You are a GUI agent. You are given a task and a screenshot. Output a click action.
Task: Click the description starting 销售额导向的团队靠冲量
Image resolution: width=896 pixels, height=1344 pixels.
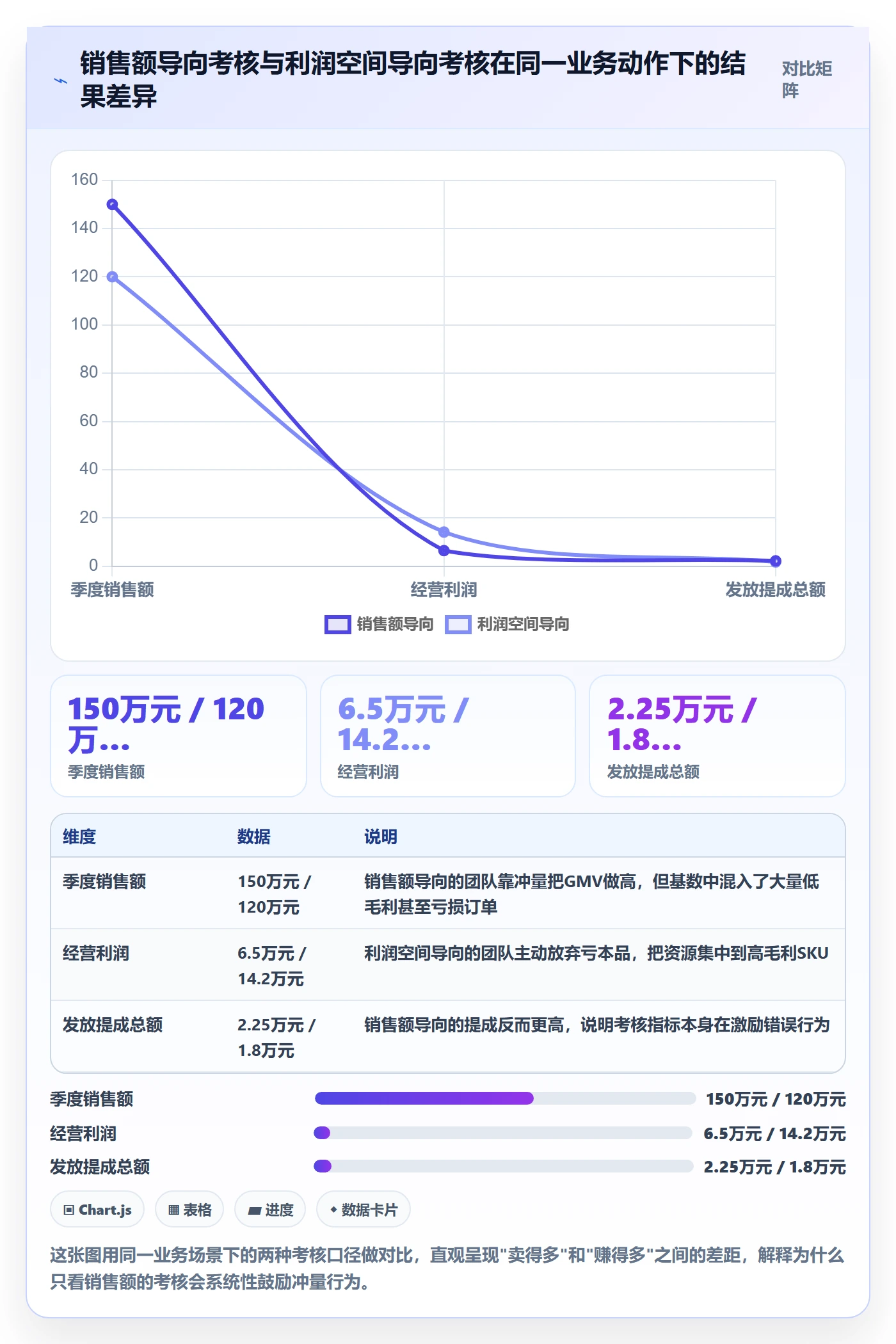592,894
